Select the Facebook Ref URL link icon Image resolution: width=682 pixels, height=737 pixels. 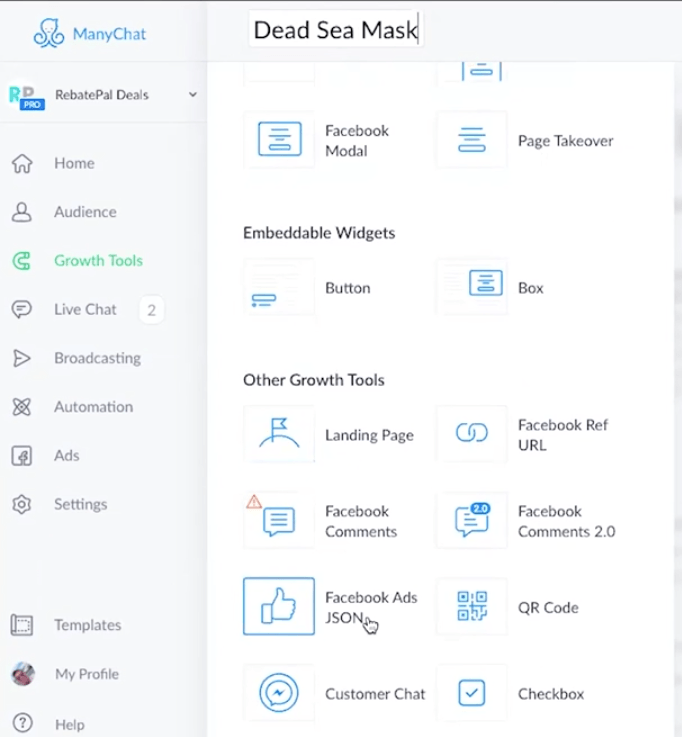tap(471, 433)
